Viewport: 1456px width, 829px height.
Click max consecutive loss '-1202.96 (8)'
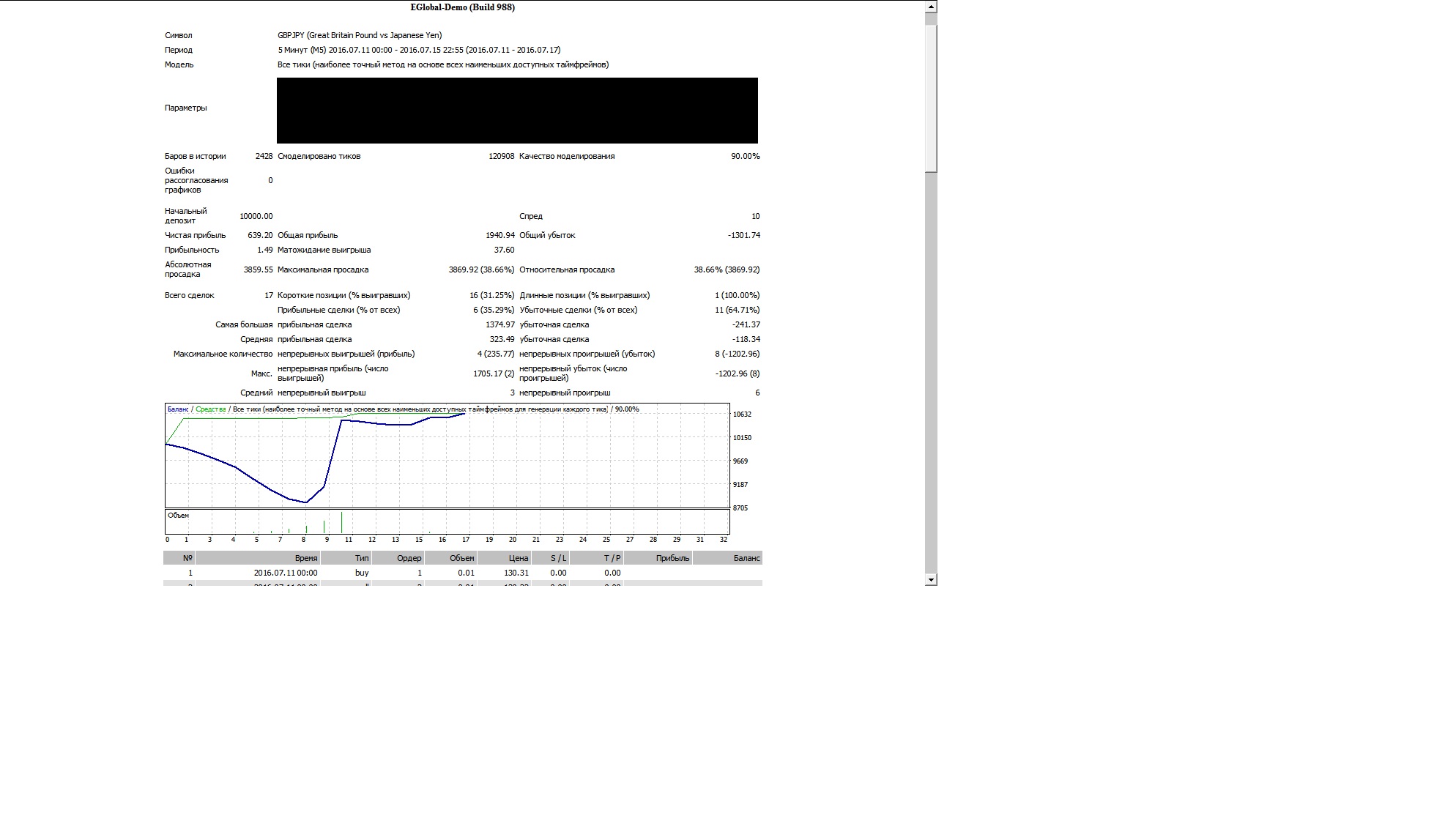click(x=738, y=373)
